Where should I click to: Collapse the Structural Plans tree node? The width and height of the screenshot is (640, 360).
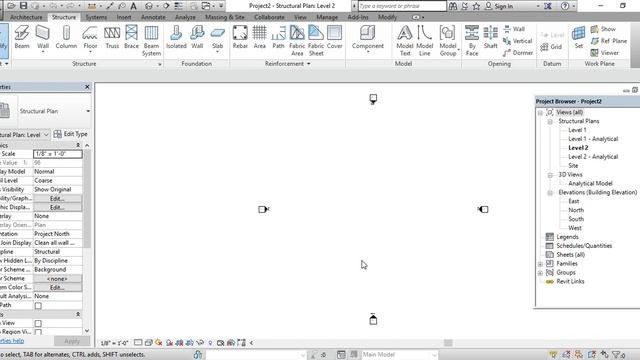(x=550, y=122)
